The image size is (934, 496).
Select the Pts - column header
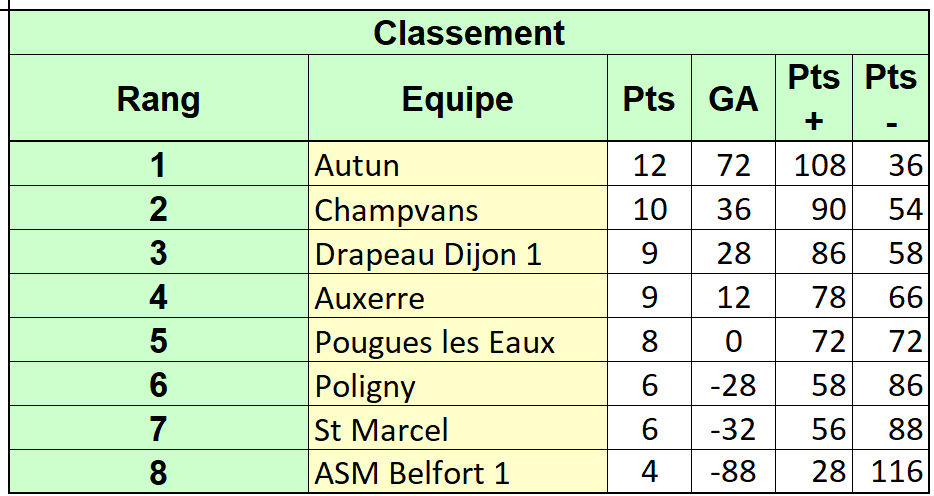(x=891, y=98)
